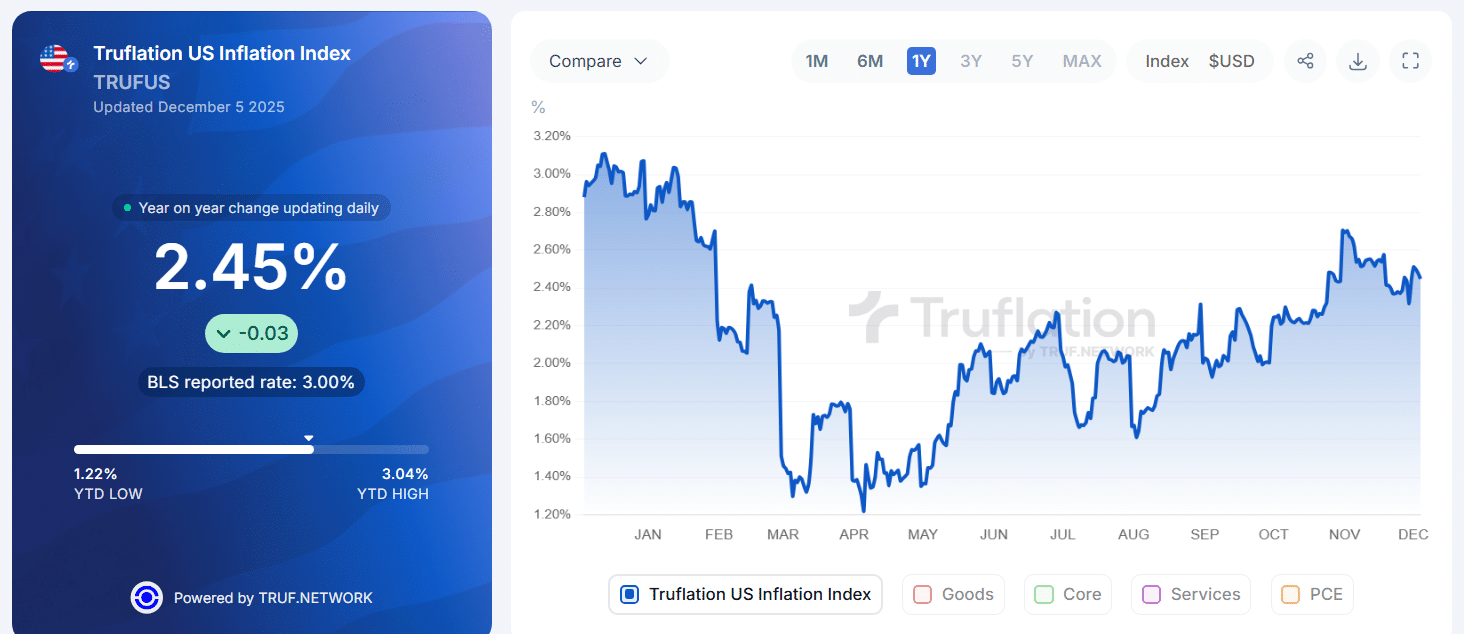The height and width of the screenshot is (634, 1464).
Task: Switch the chart to $USD display
Action: coord(1233,61)
